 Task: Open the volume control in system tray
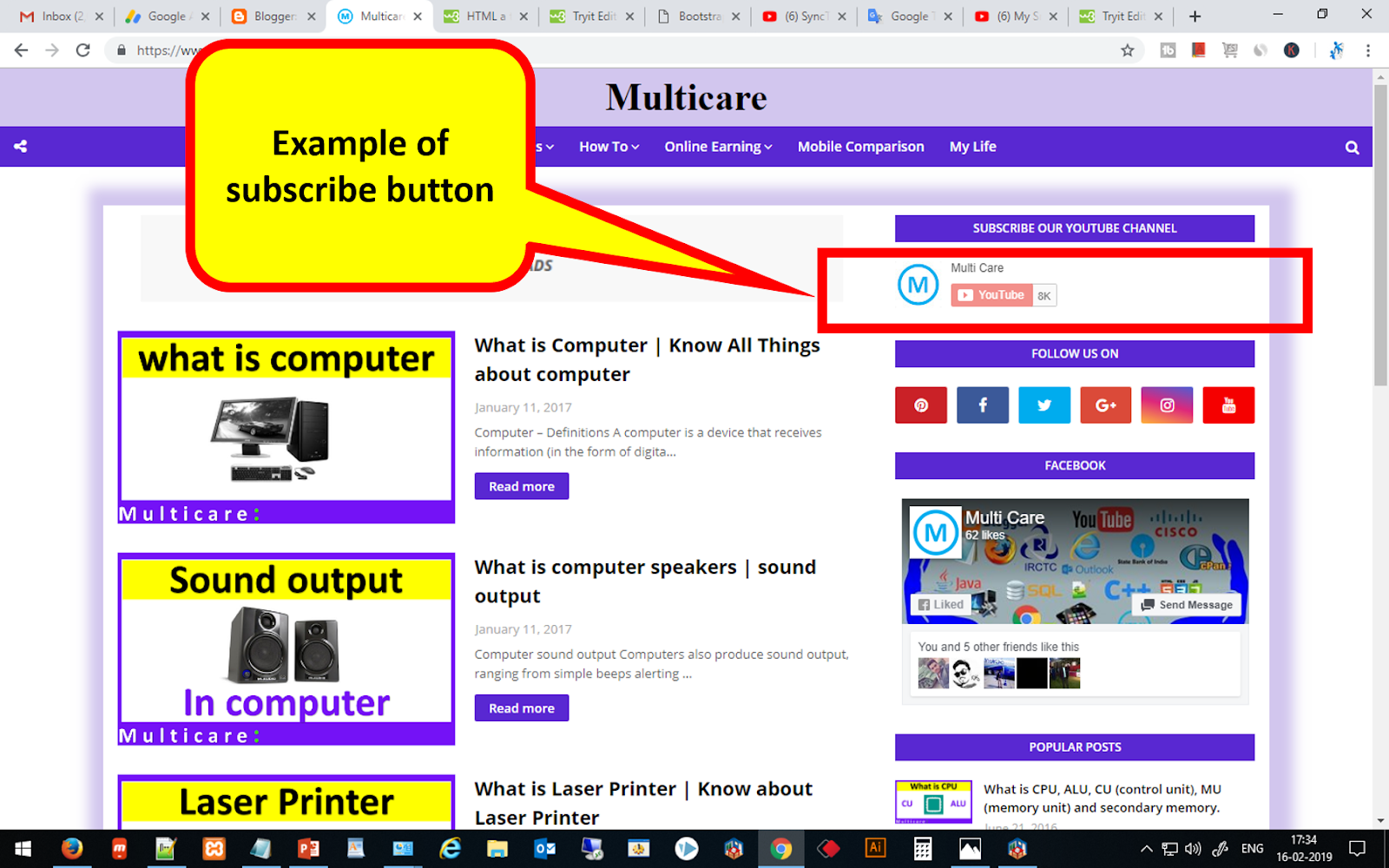pyautogui.click(x=1194, y=849)
